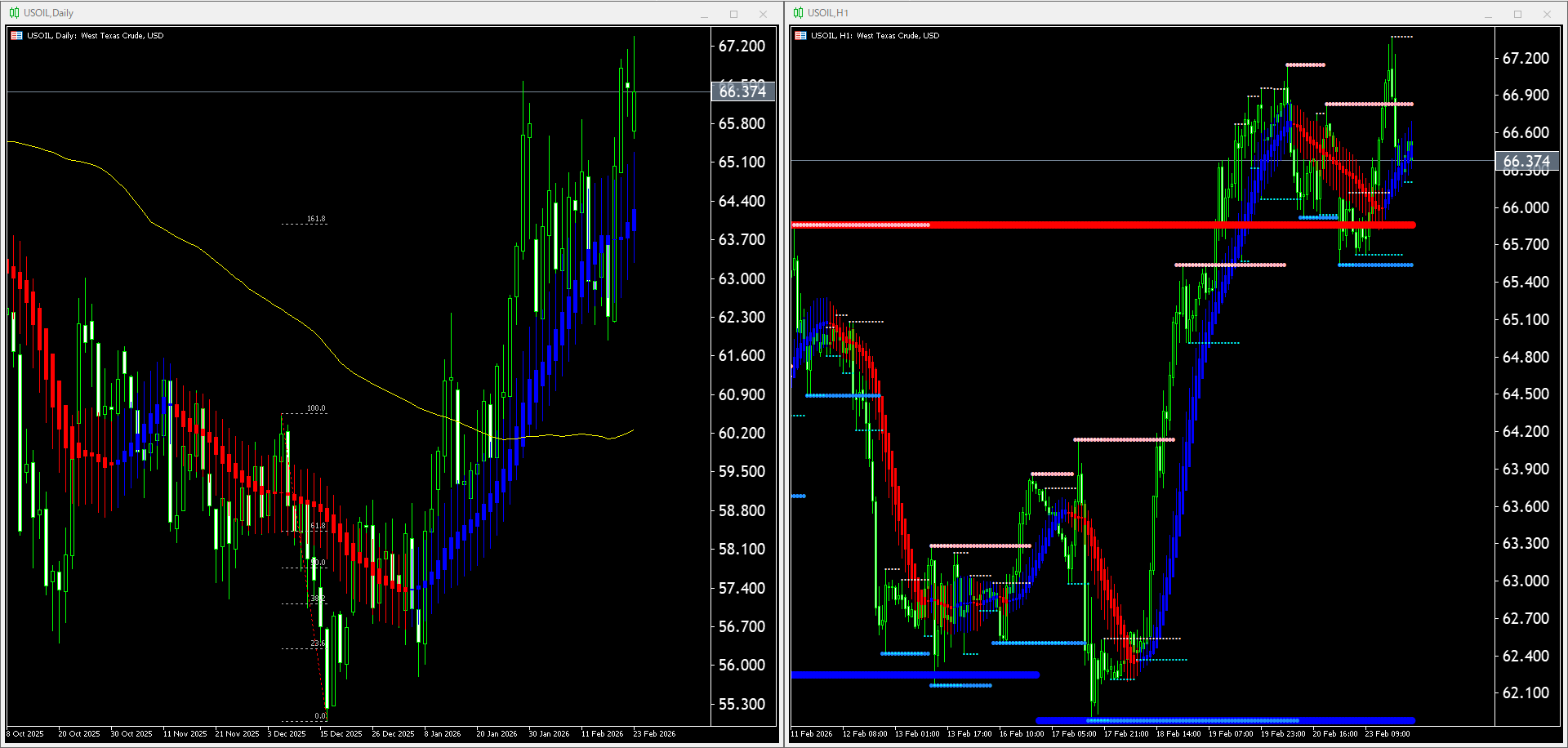Click the '30 Jan 2026' date on Daily time axis

(x=549, y=734)
